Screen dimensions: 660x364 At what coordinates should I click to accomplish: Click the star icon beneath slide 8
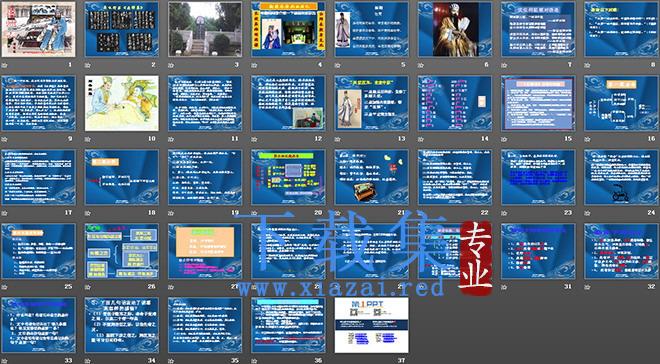click(587, 65)
